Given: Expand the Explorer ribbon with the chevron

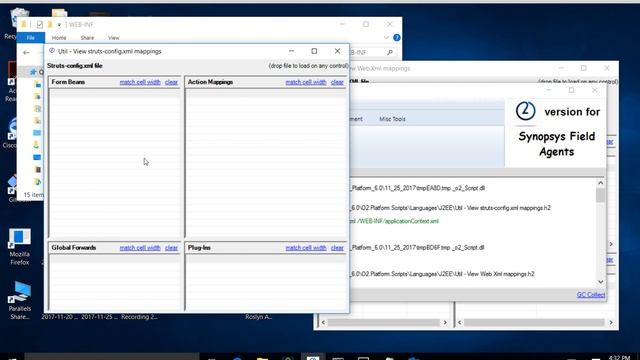Looking at the screenshot, I should [x=386, y=38].
